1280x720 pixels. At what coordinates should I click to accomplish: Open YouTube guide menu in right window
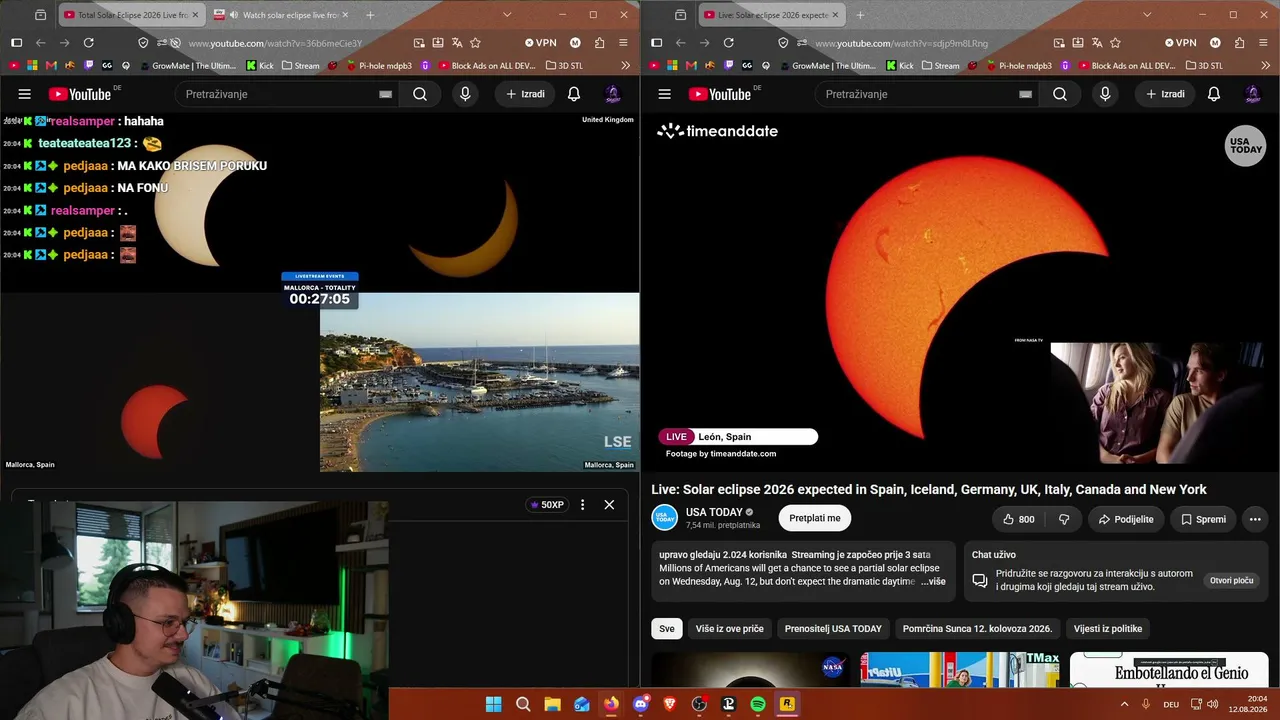pos(664,94)
